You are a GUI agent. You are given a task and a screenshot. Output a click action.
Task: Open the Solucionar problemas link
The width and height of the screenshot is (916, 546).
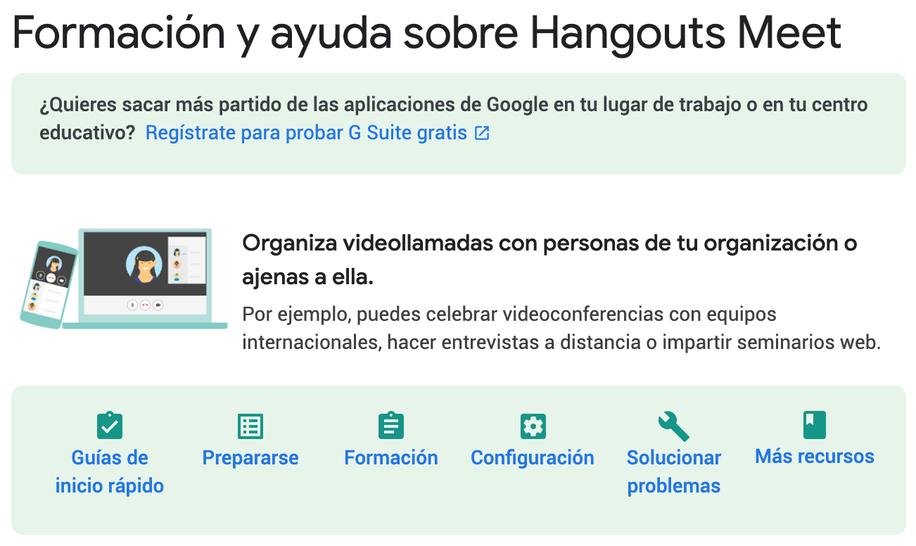(x=674, y=471)
